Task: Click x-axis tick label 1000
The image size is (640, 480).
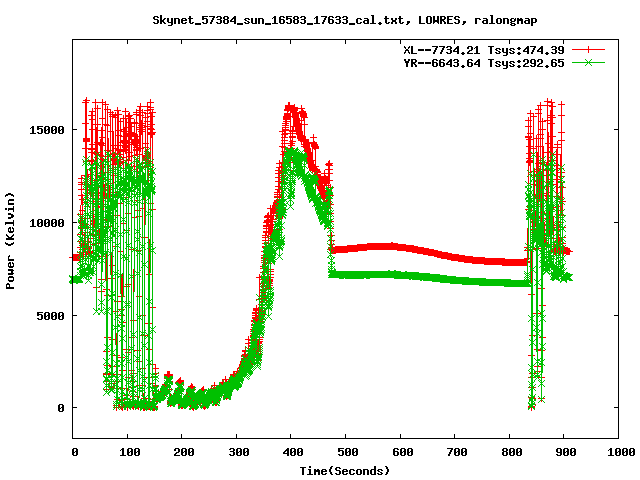Action: tap(621, 452)
